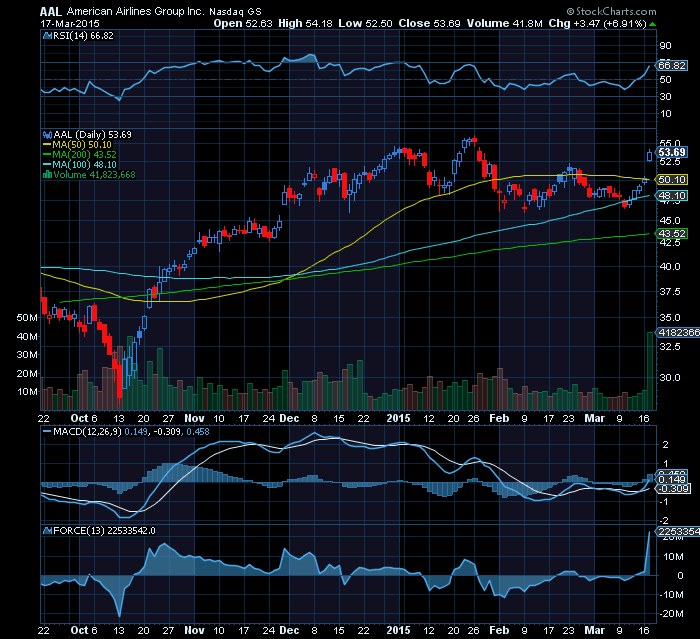Screen dimensions: 700x639
Task: Click the cyan MA(100) color line swatch
Action: click(47, 165)
